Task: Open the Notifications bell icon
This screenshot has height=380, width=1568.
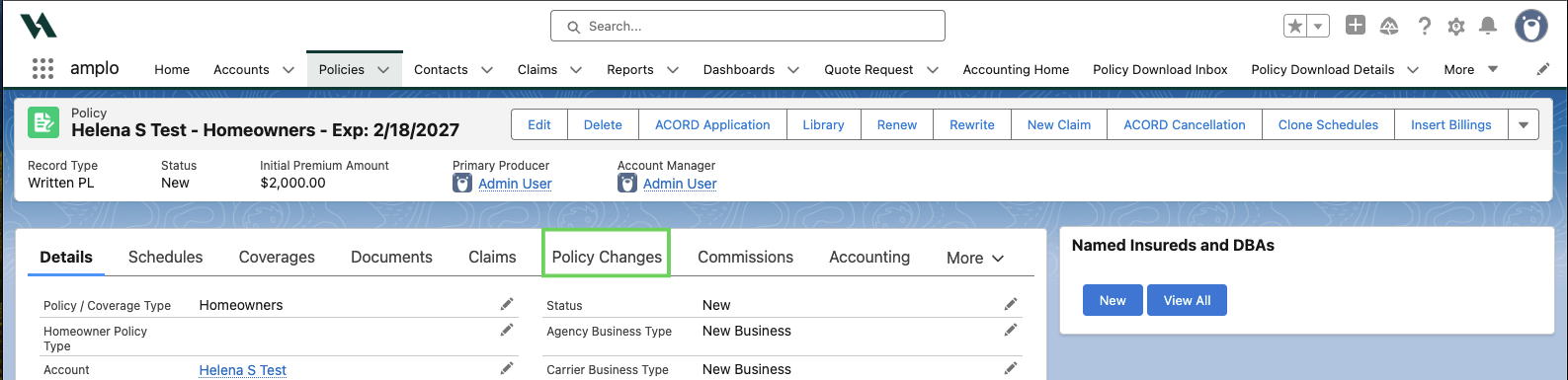Action: coord(1488,27)
